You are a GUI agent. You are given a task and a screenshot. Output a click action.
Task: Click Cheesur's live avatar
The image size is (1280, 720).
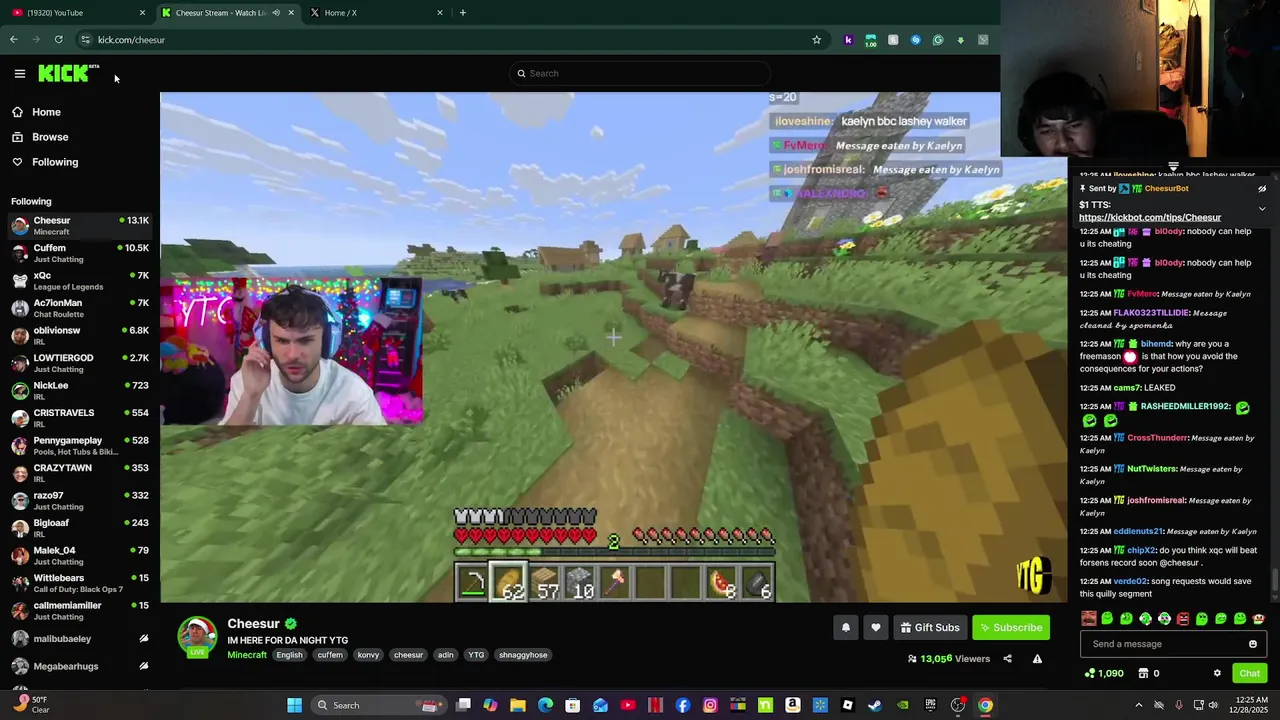(197, 637)
